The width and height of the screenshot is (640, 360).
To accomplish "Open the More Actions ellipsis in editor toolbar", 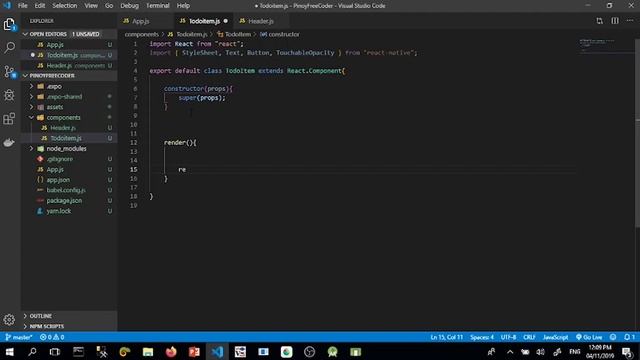I will pyautogui.click(x=630, y=21).
